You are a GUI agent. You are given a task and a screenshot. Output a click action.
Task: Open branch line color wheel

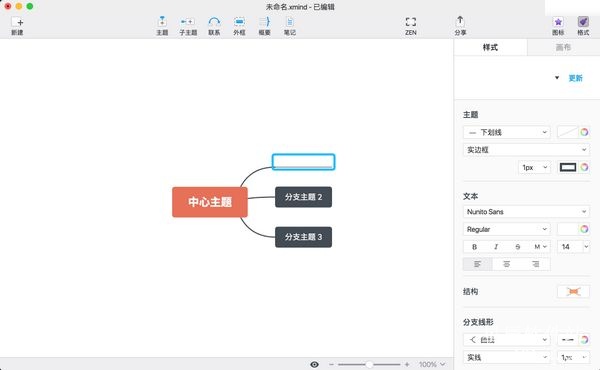click(x=584, y=339)
